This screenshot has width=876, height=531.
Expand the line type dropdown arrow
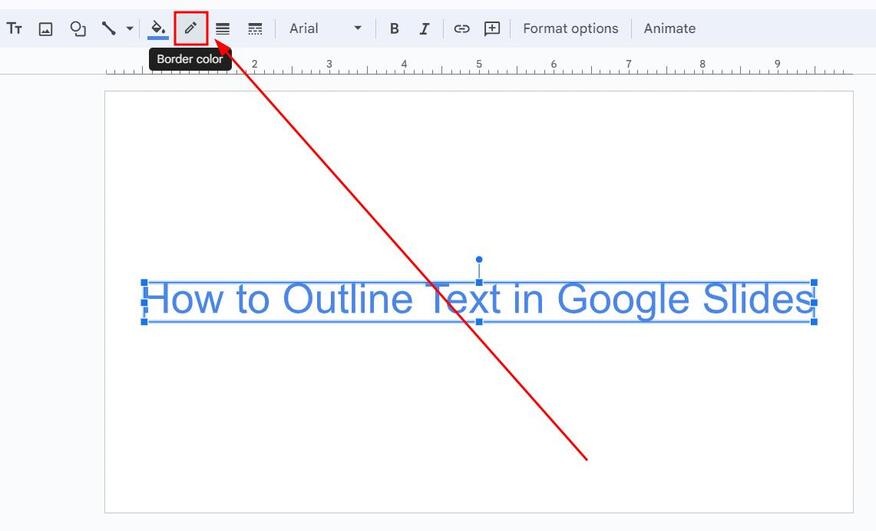(130, 29)
